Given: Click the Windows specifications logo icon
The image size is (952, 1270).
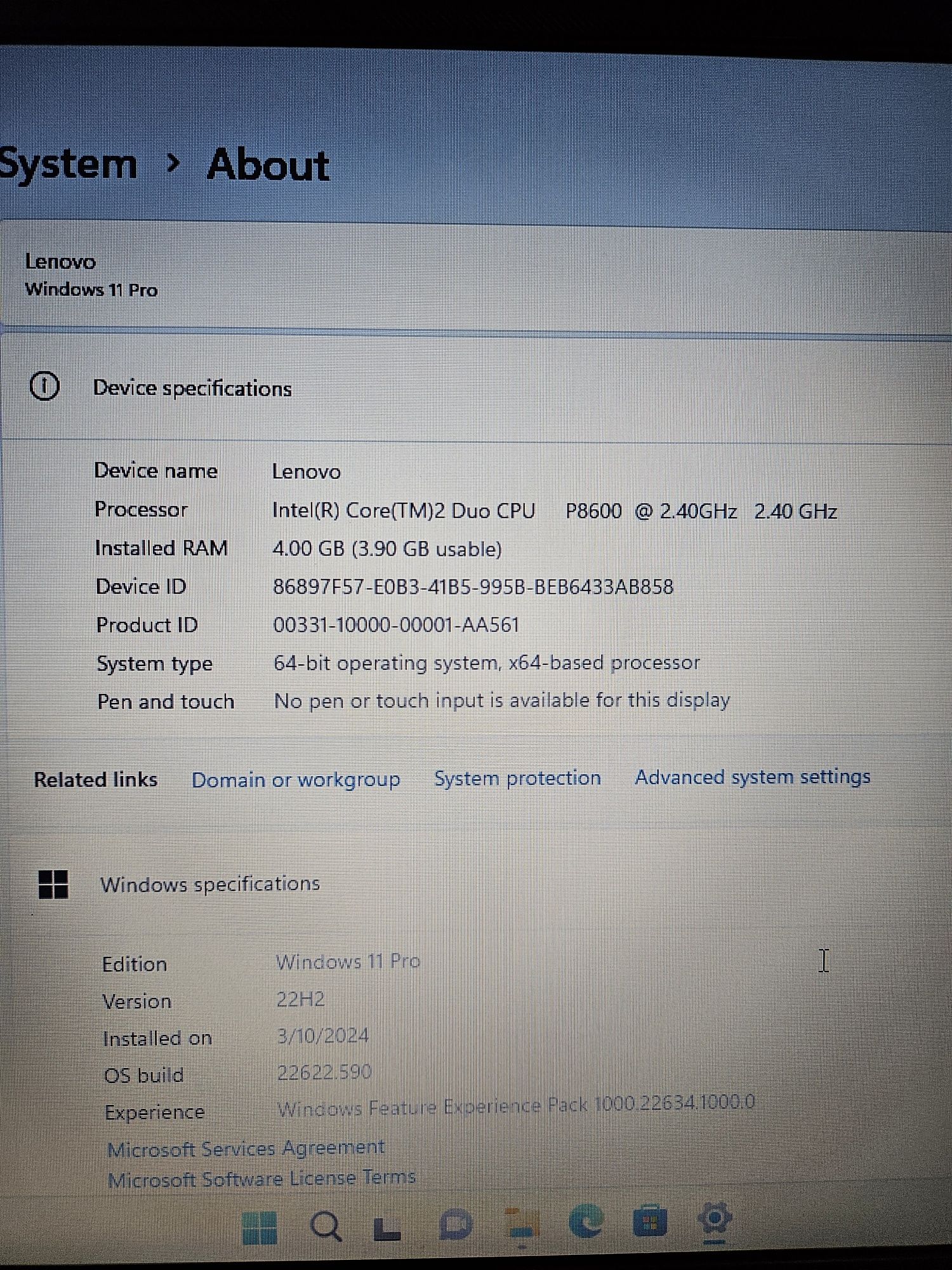Looking at the screenshot, I should pos(53,885).
